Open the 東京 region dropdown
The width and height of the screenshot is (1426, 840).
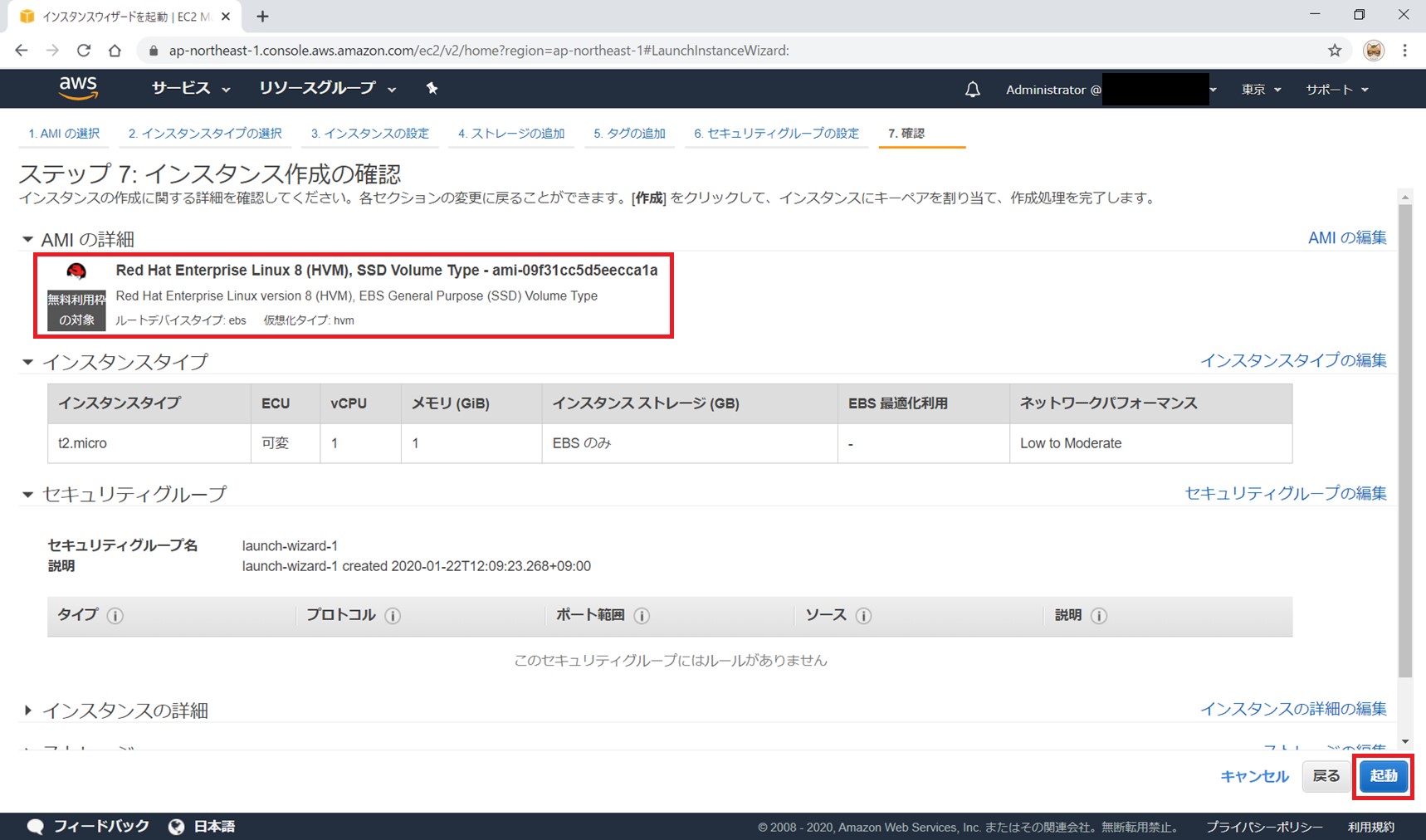[1261, 90]
